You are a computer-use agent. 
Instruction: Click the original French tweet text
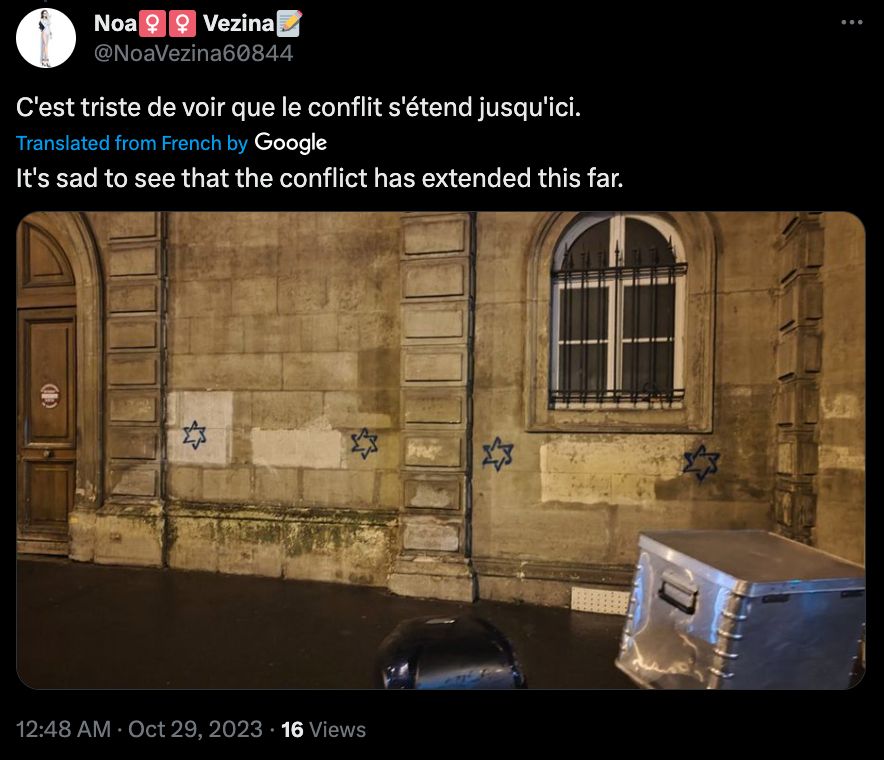[x=298, y=108]
